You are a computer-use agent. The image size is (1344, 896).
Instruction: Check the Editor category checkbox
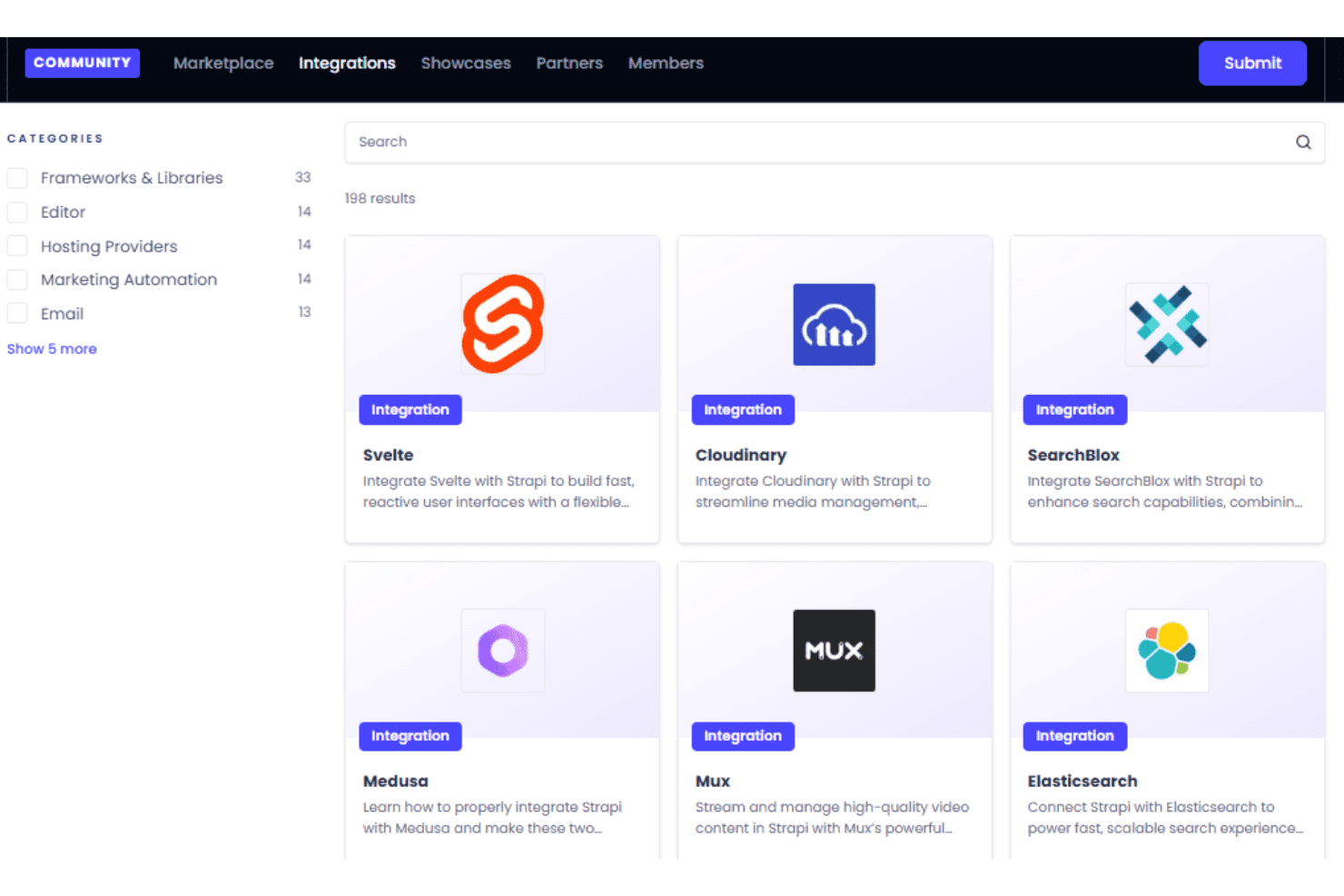[17, 212]
